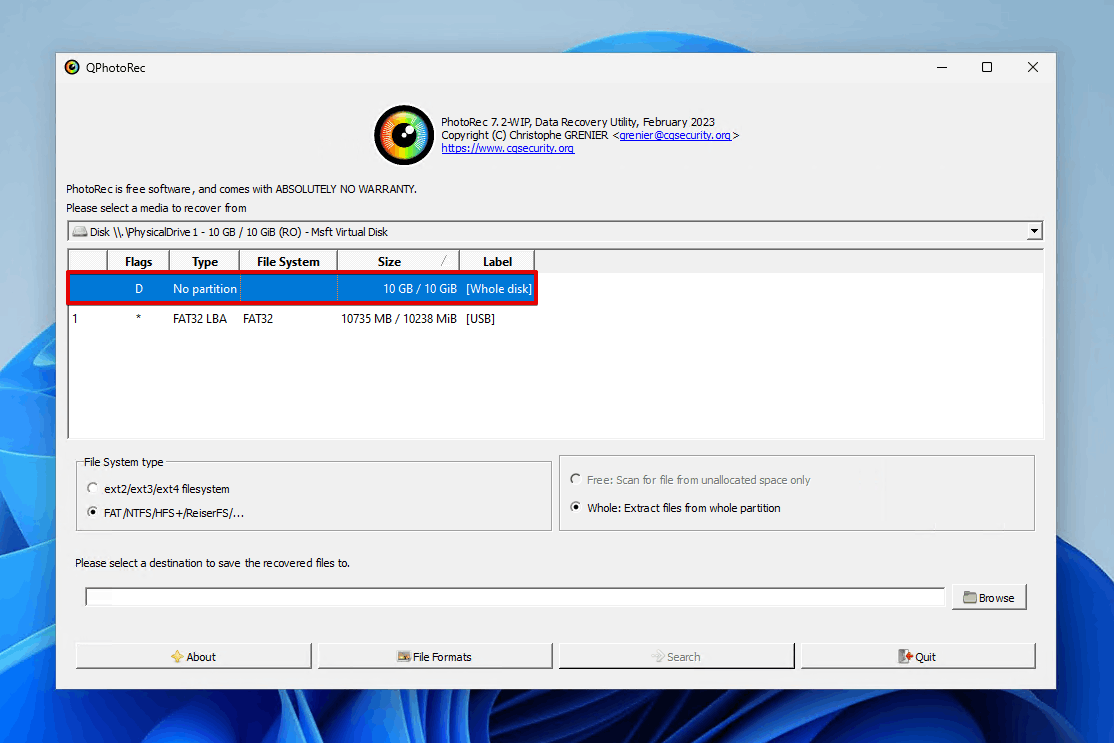Click the File System column header
The width and height of the screenshot is (1114, 743).
(x=288, y=262)
